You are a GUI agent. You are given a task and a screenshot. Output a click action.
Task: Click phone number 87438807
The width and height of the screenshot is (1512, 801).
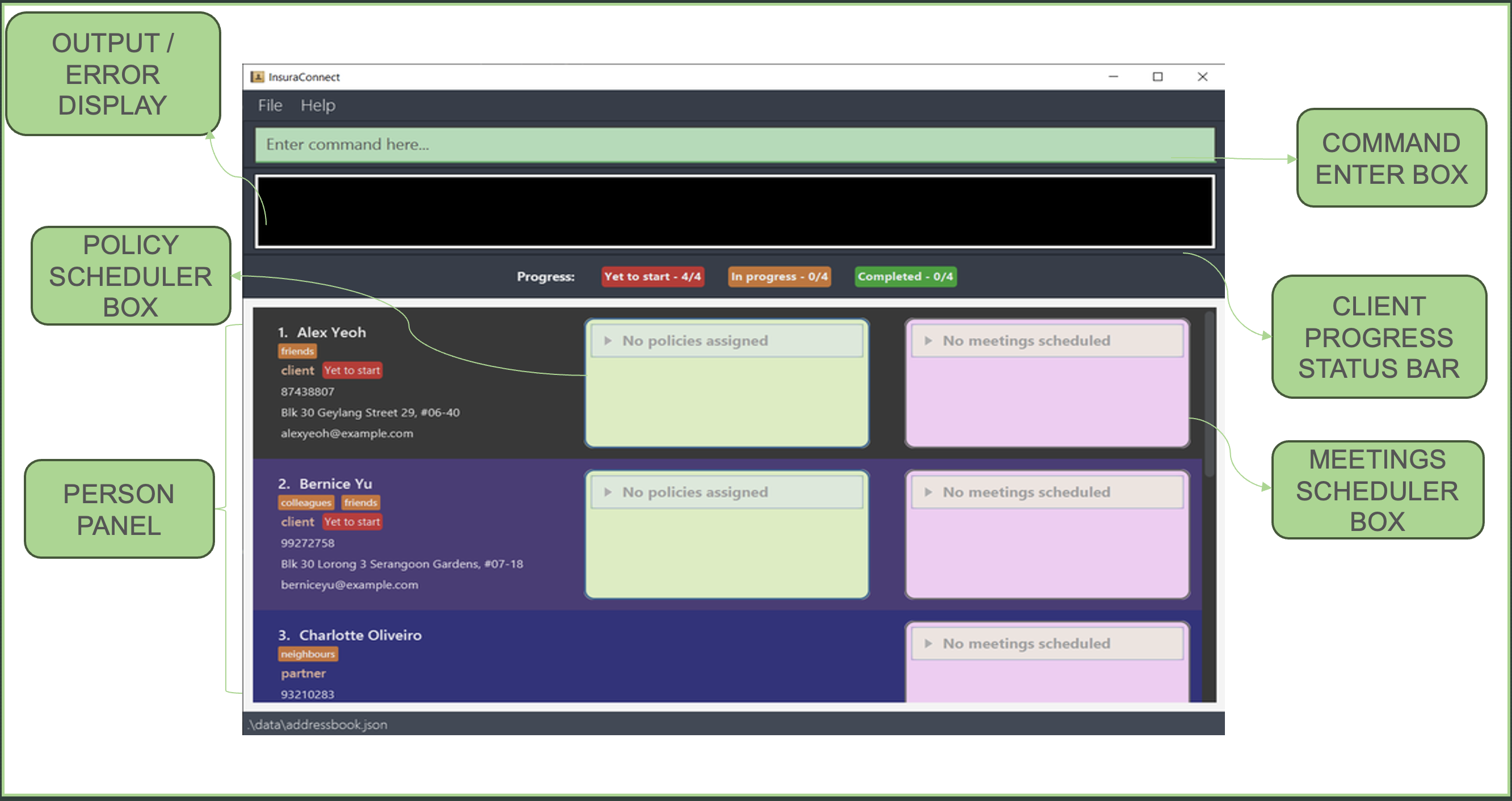[308, 392]
